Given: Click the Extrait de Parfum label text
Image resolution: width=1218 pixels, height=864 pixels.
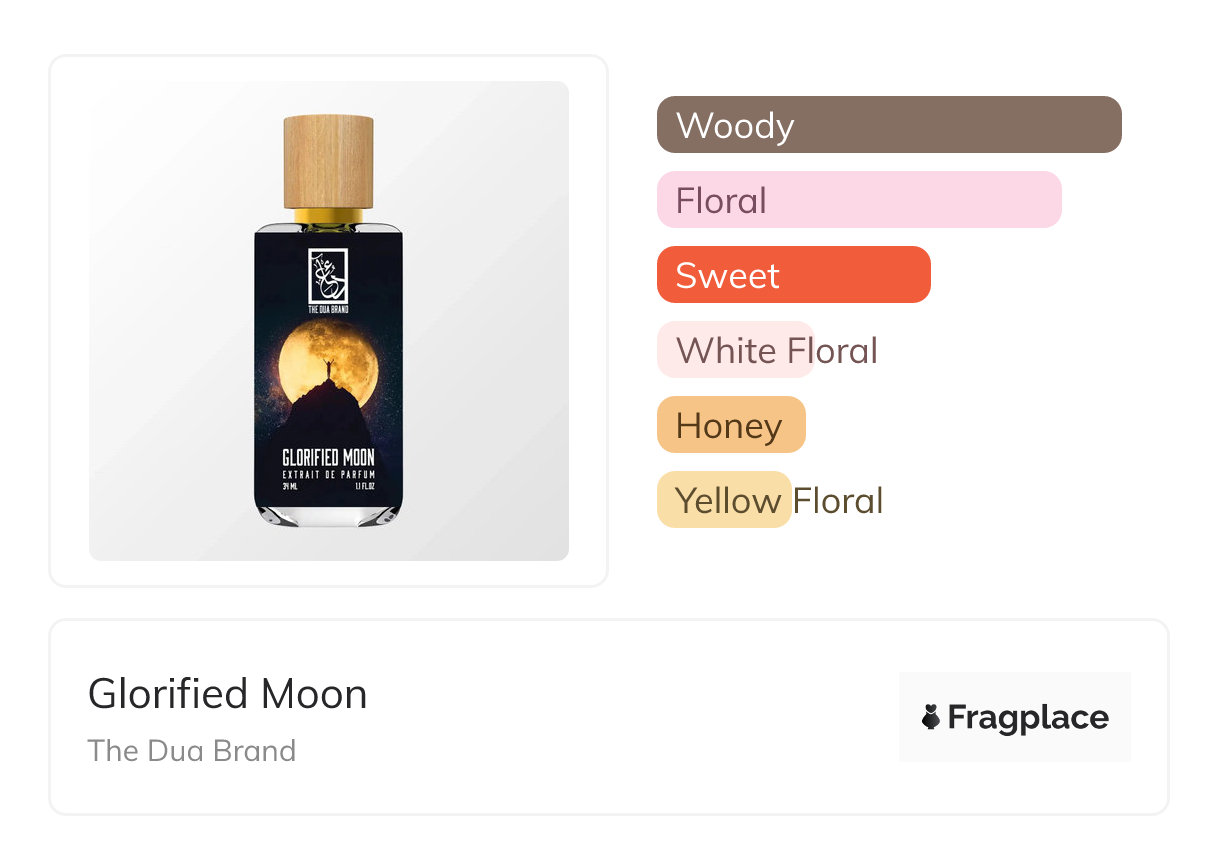Looking at the screenshot, I should point(328,473).
